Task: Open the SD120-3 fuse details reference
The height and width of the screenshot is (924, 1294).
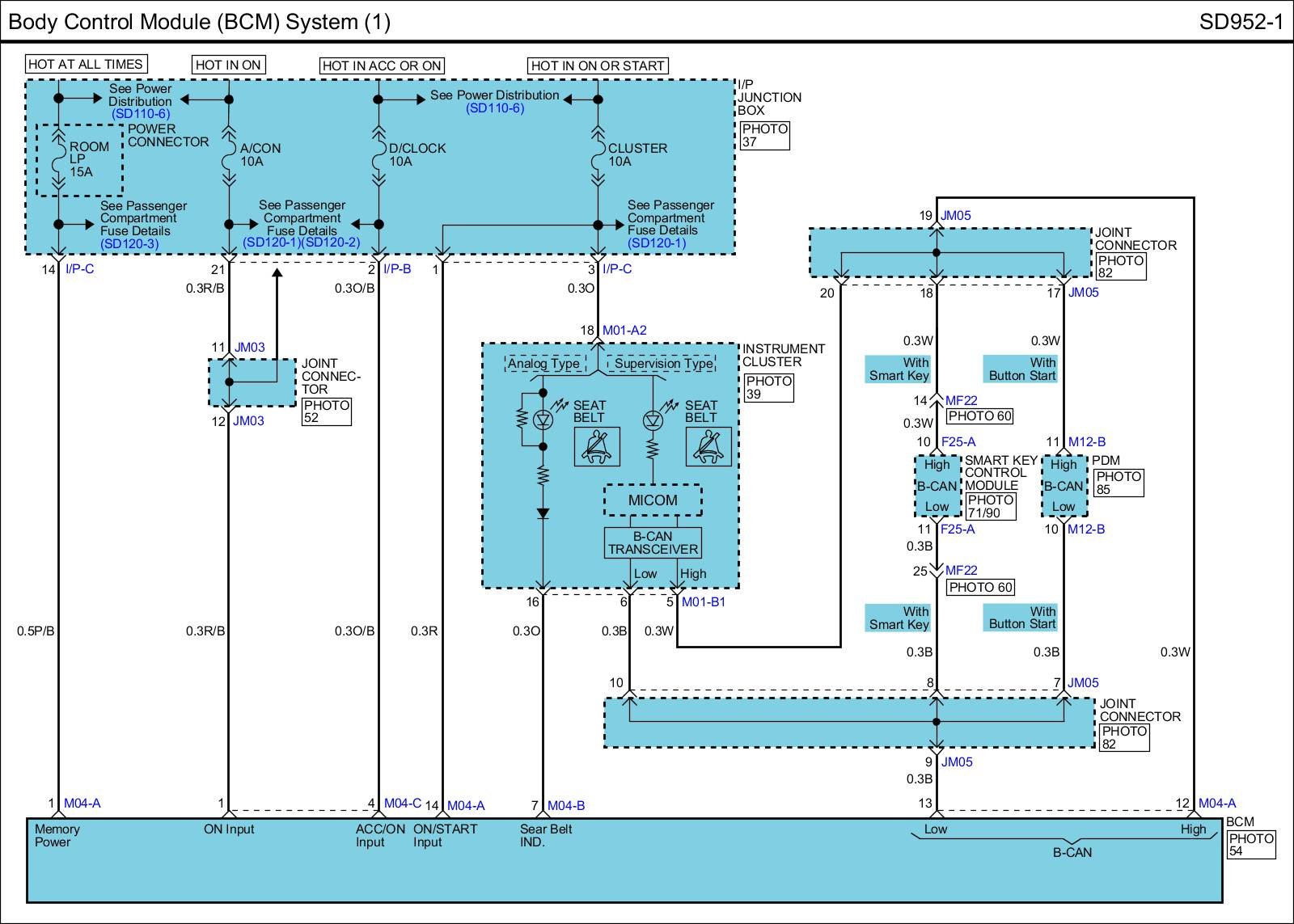Action: point(129,243)
